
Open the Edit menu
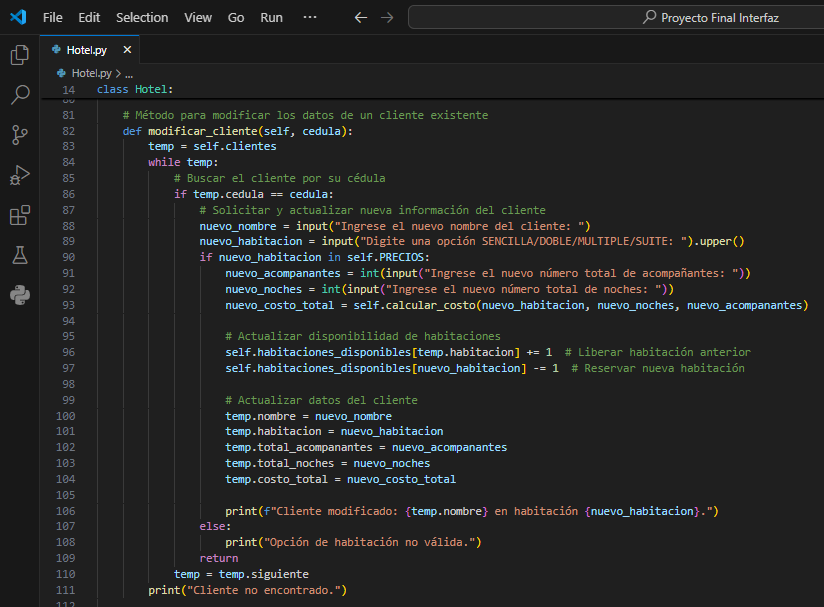[x=89, y=17]
